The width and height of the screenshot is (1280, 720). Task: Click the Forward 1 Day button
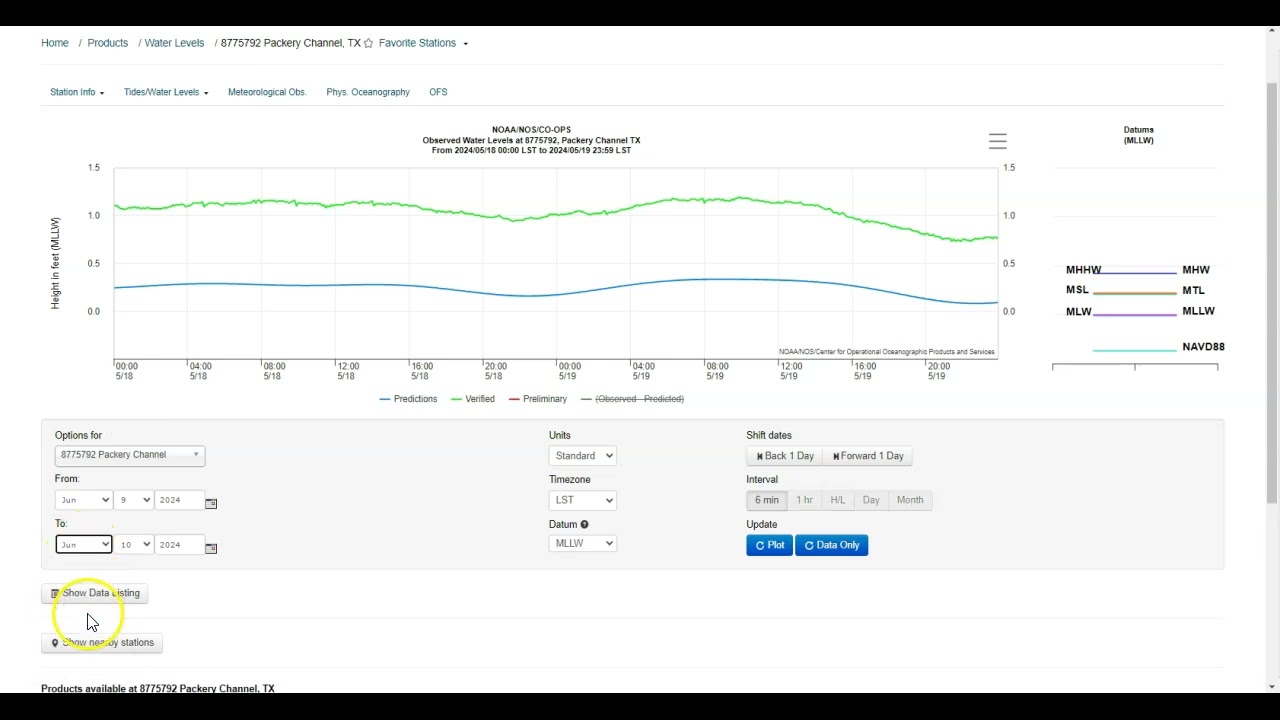(868, 456)
